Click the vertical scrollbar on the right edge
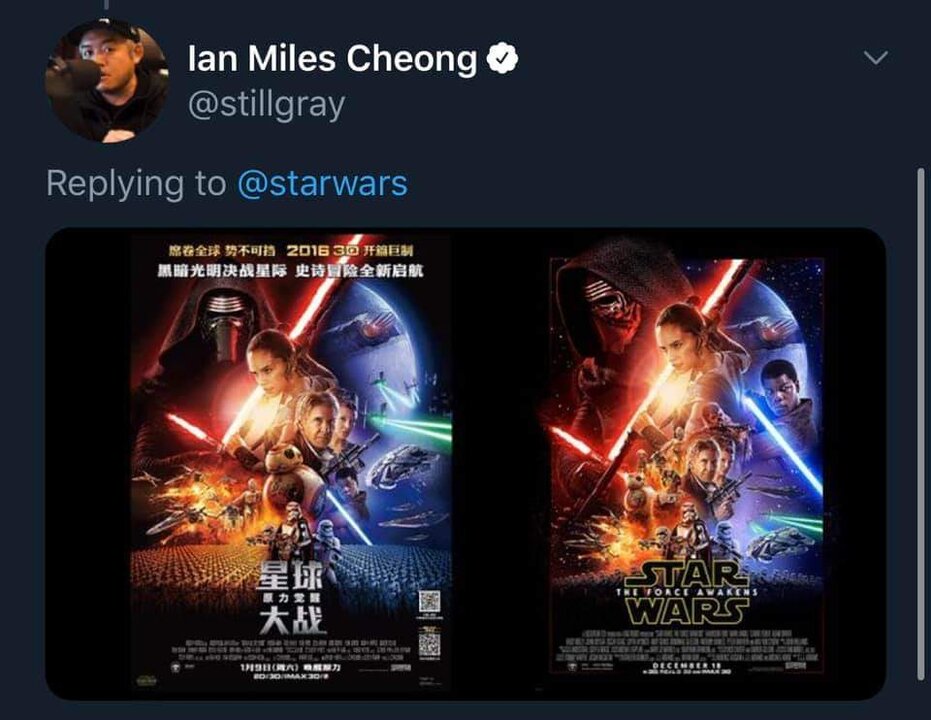This screenshot has height=720, width=931. pyautogui.click(x=921, y=424)
